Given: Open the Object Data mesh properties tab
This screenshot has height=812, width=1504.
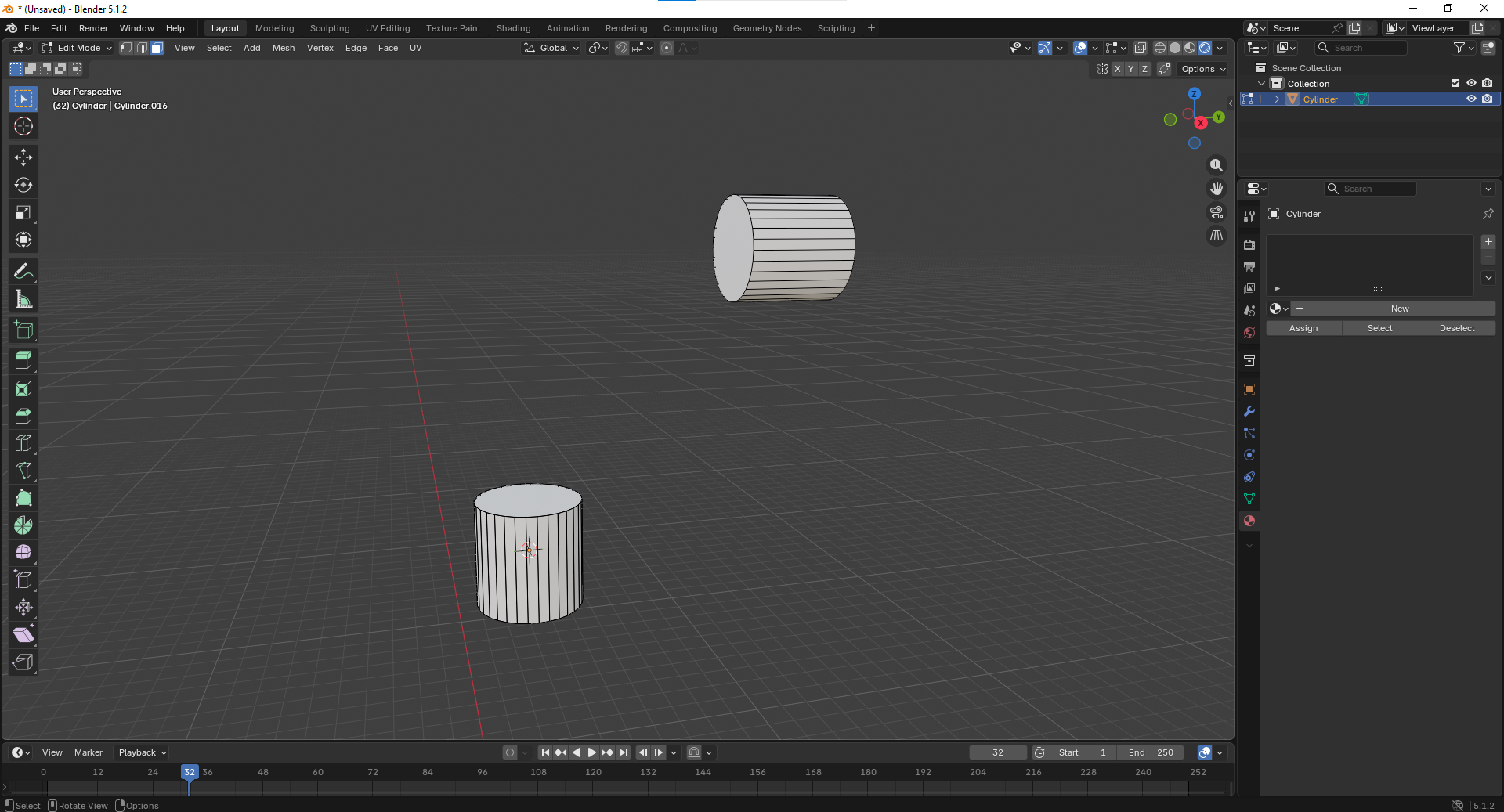Looking at the screenshot, I should (1249, 499).
